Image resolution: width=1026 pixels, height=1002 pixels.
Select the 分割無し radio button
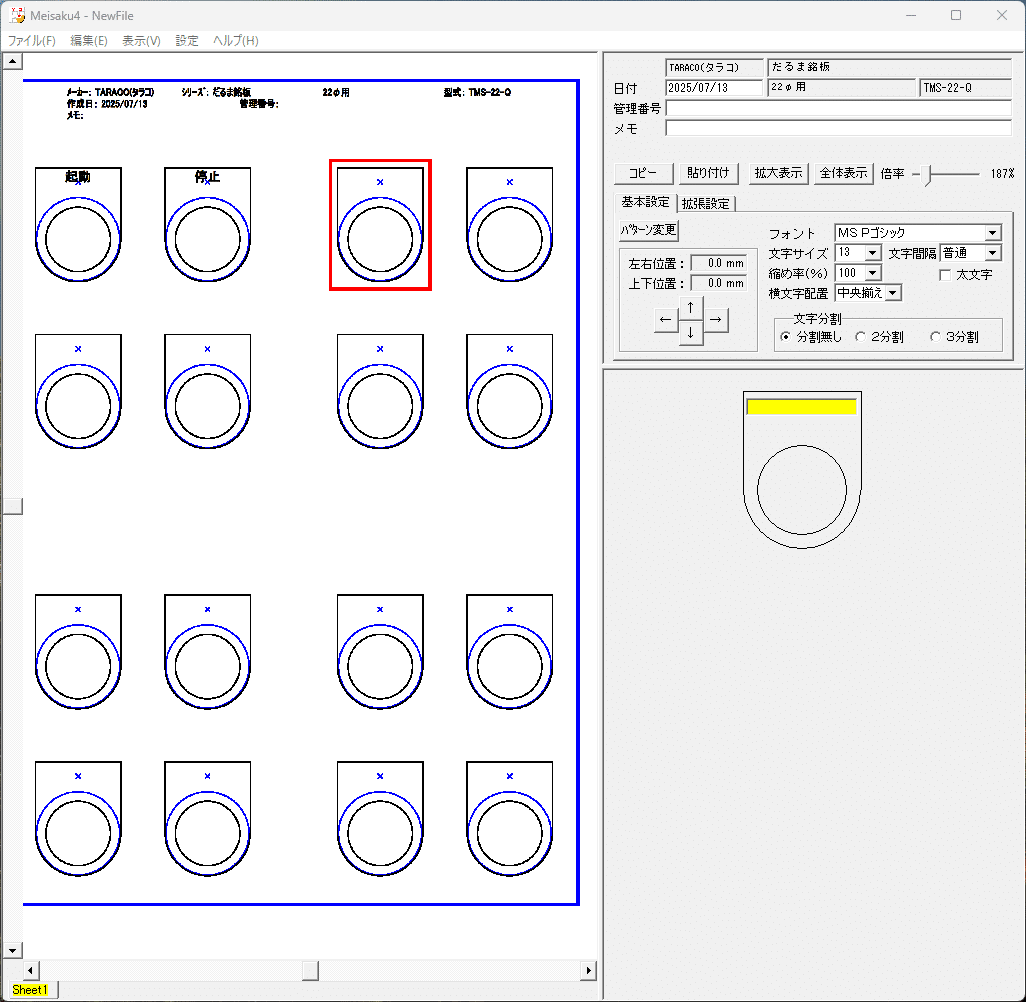(x=785, y=336)
